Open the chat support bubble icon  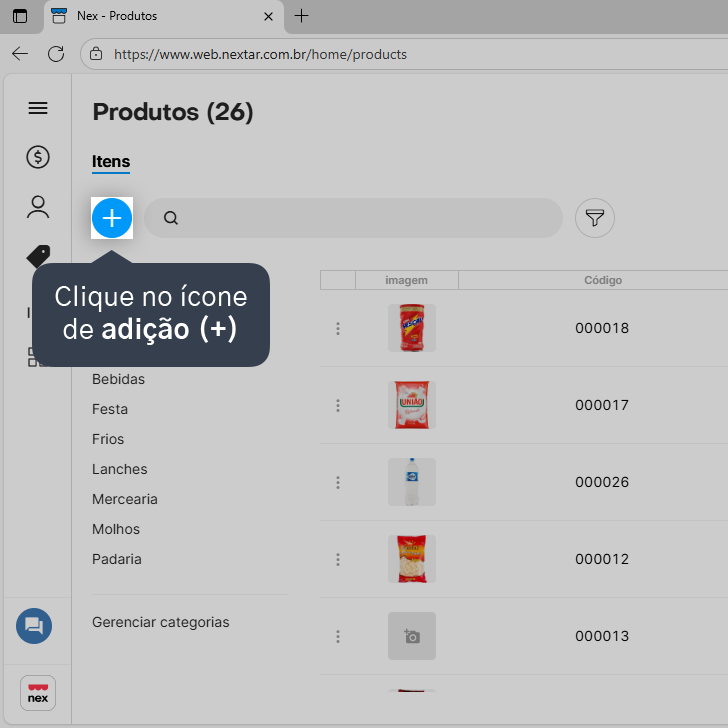34,626
